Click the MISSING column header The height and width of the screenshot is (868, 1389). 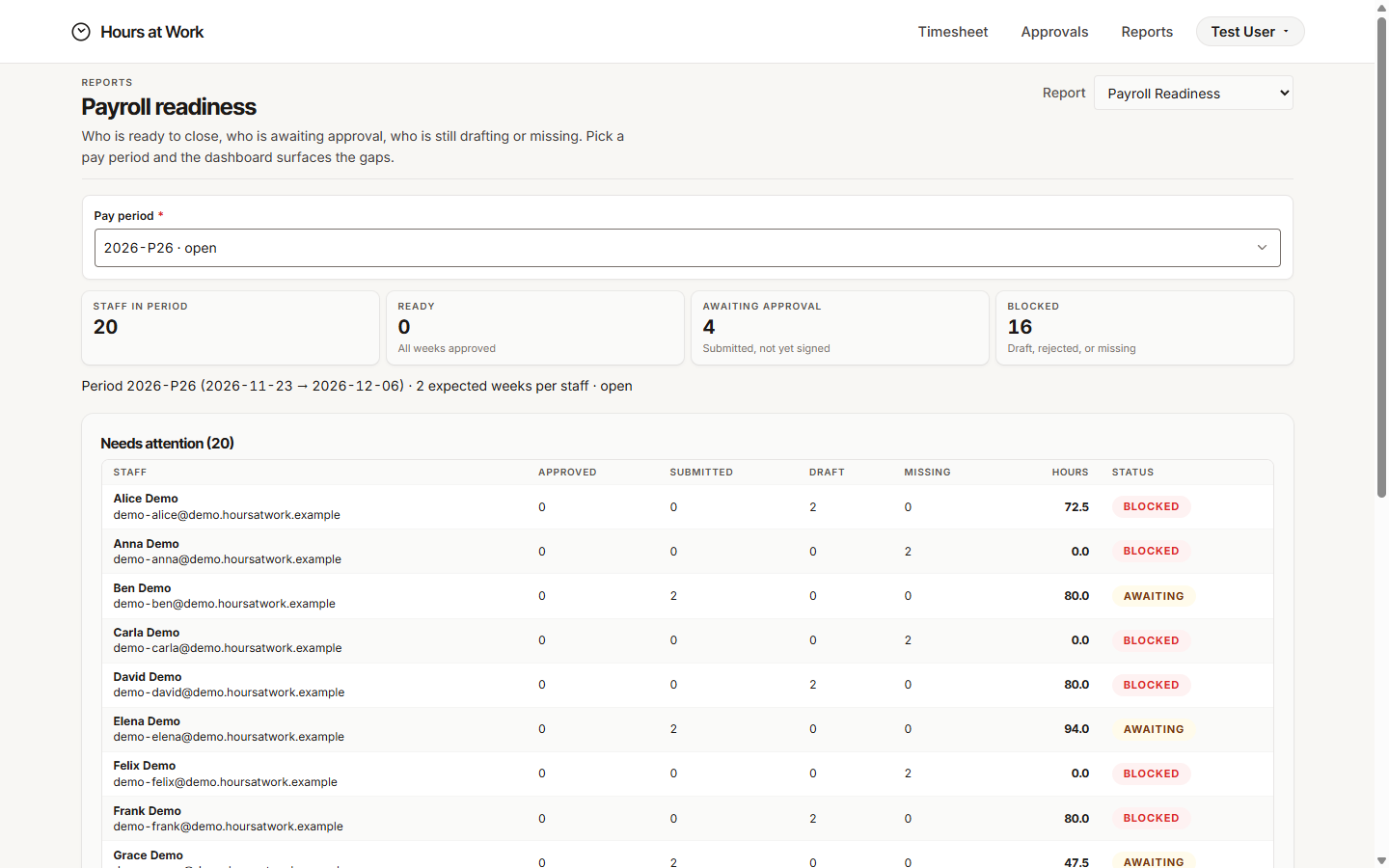click(927, 473)
